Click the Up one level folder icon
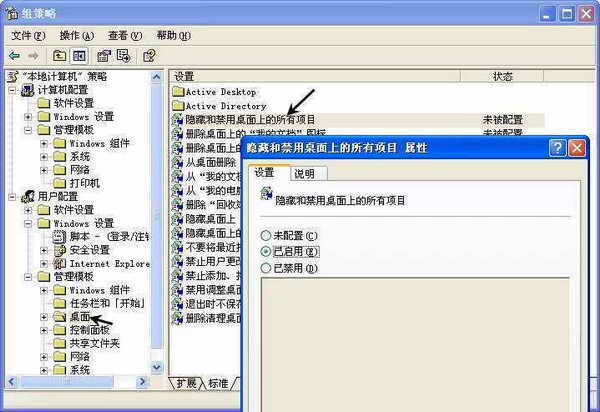The width and height of the screenshot is (600, 412). (x=59, y=55)
